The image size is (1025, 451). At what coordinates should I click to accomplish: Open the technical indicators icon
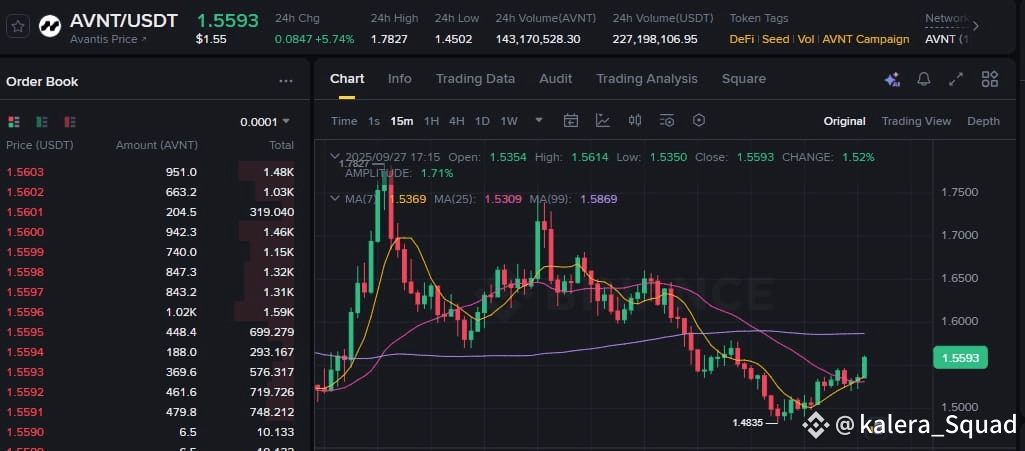tap(667, 120)
